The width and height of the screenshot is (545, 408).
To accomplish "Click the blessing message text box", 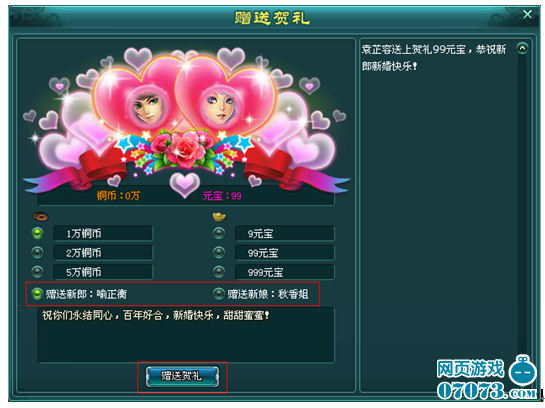I will click(186, 335).
